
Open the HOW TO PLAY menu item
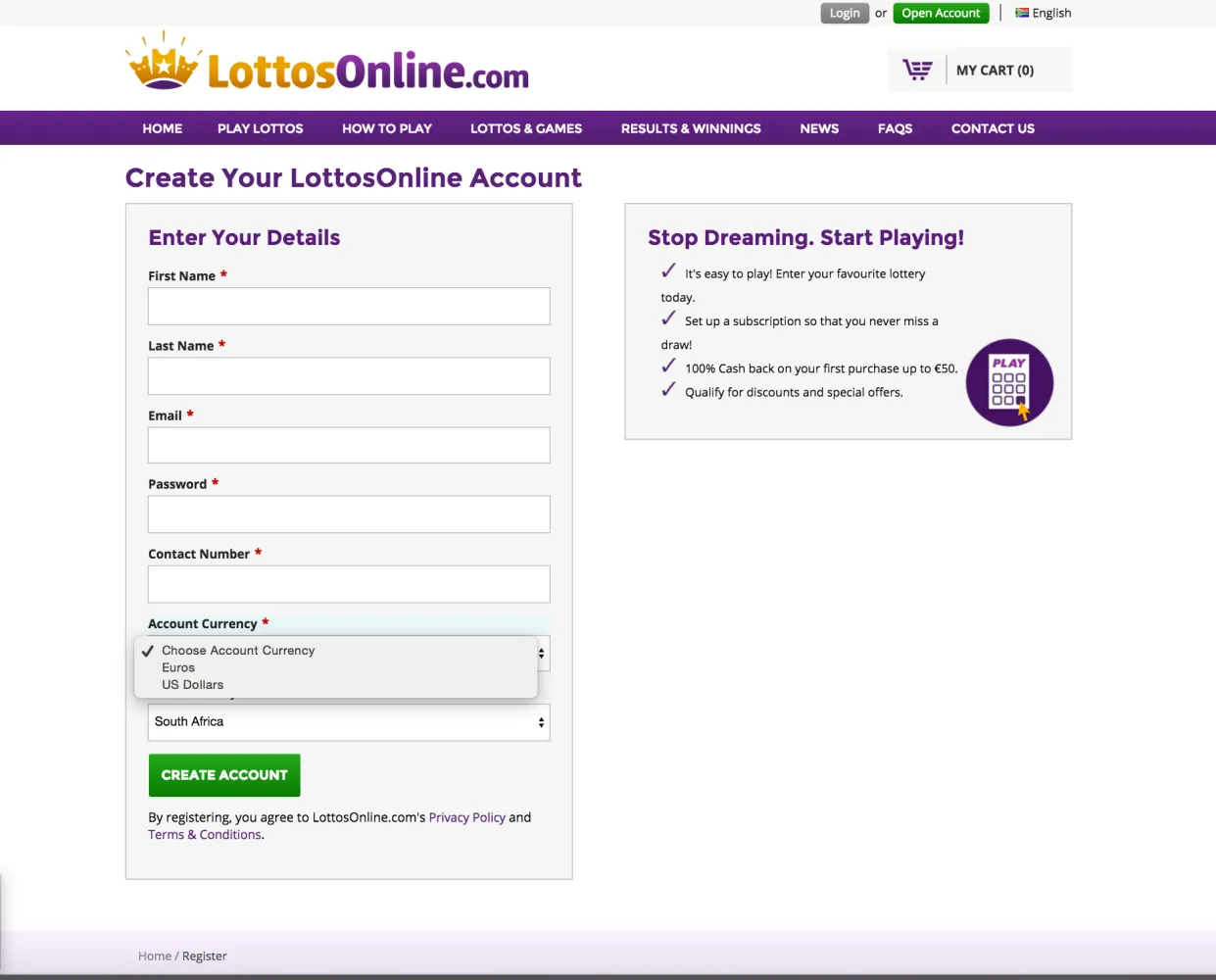point(387,128)
